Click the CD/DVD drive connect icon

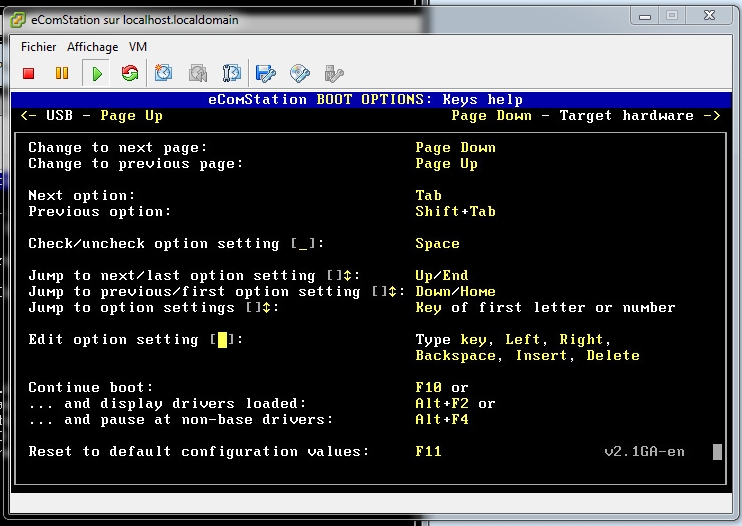(x=300, y=73)
